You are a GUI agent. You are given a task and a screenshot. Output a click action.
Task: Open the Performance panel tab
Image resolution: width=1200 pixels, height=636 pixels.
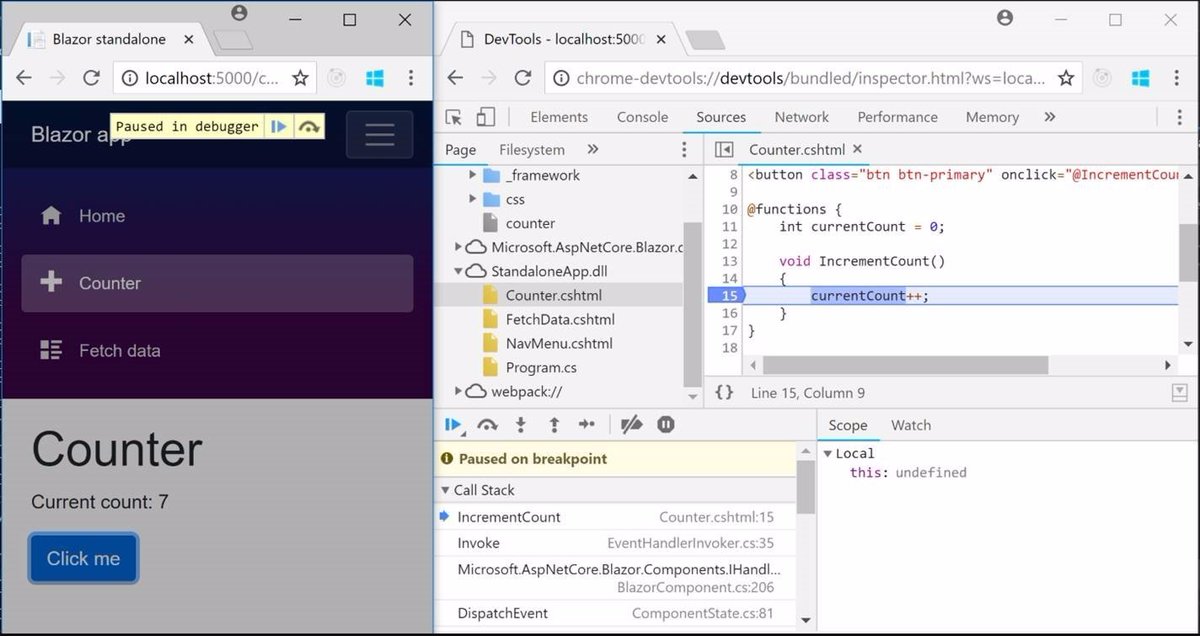pyautogui.click(x=897, y=117)
